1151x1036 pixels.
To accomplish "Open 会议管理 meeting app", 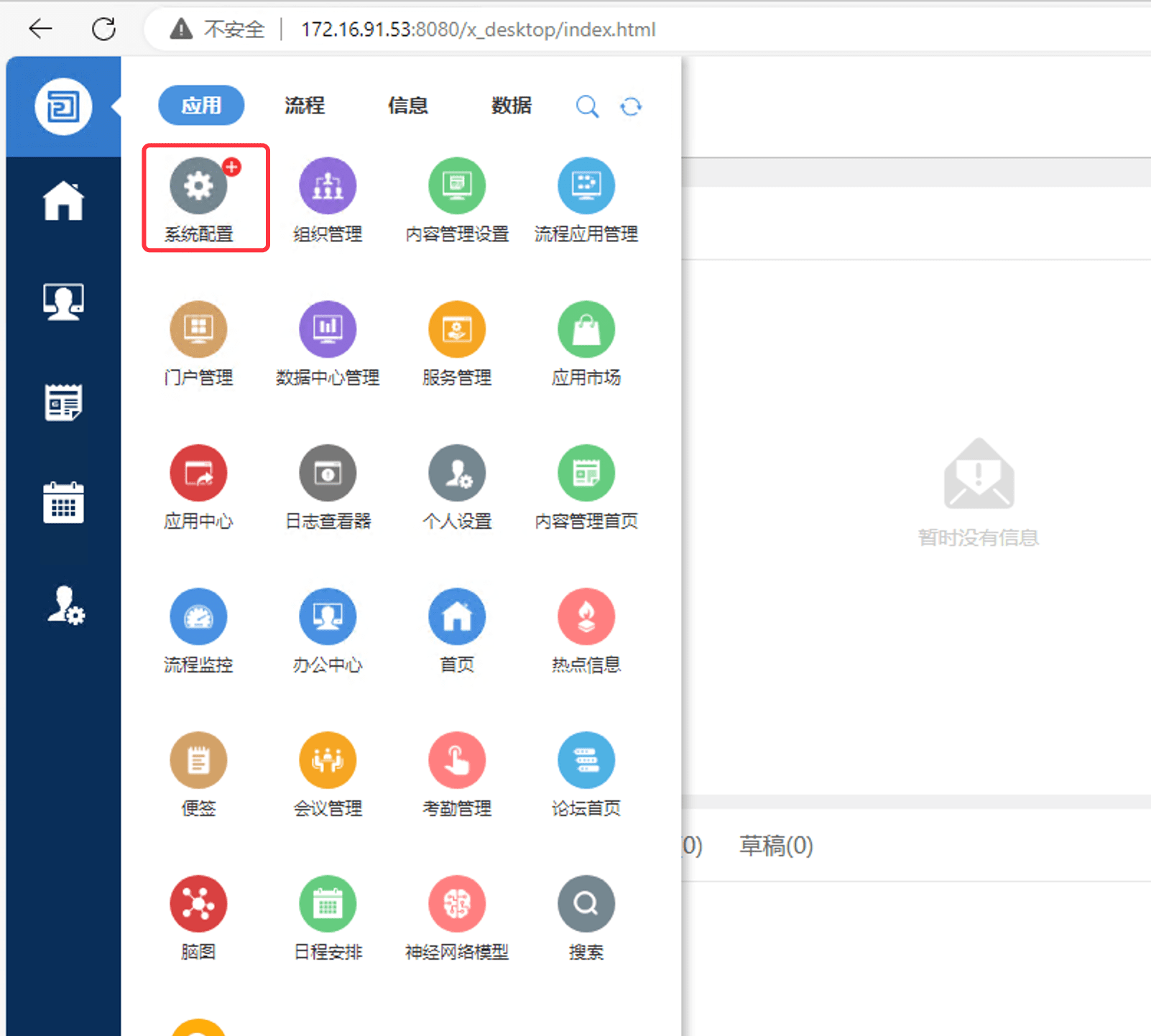I will [x=328, y=760].
